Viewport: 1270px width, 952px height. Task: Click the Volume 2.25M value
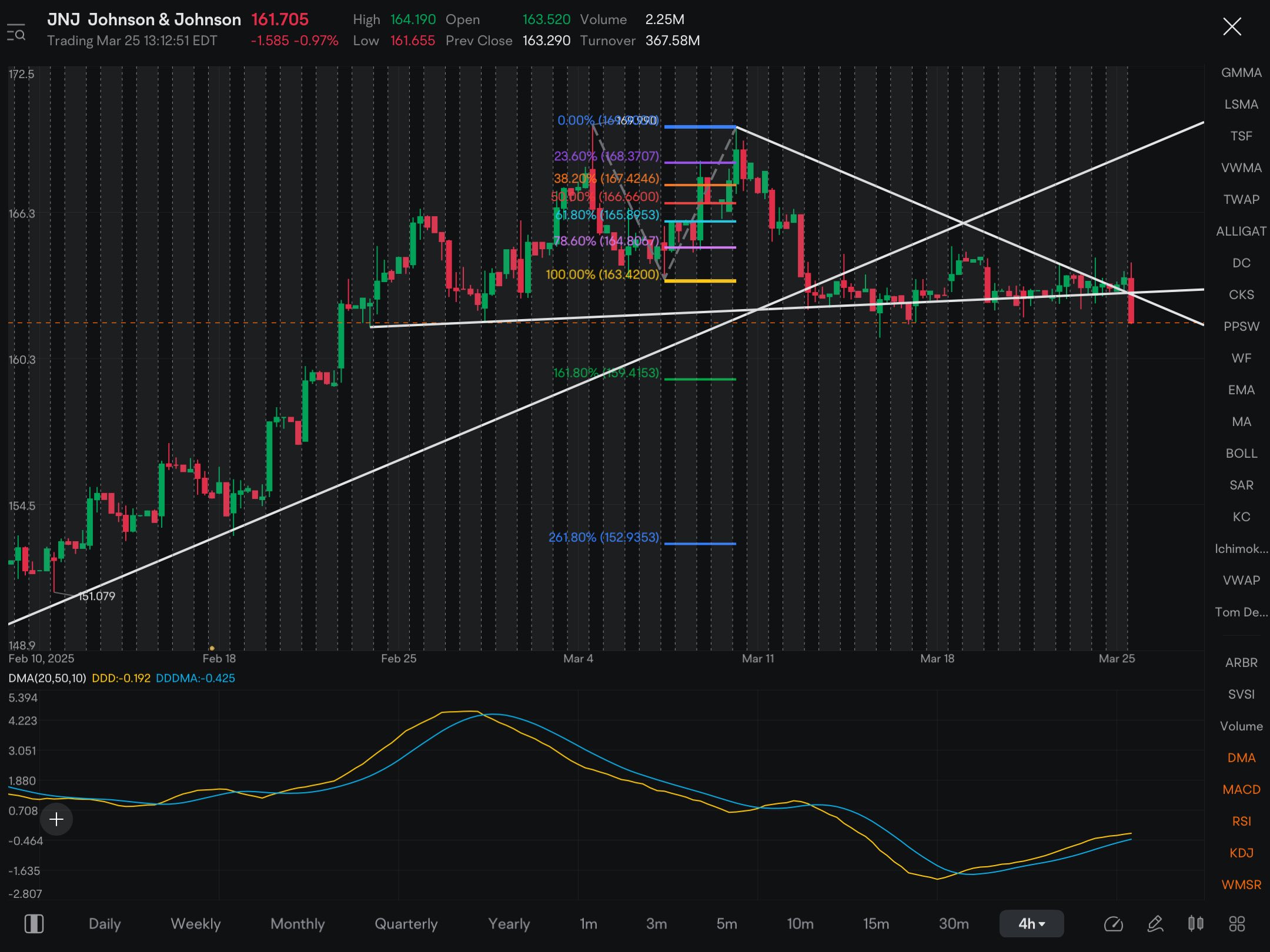[x=664, y=19]
